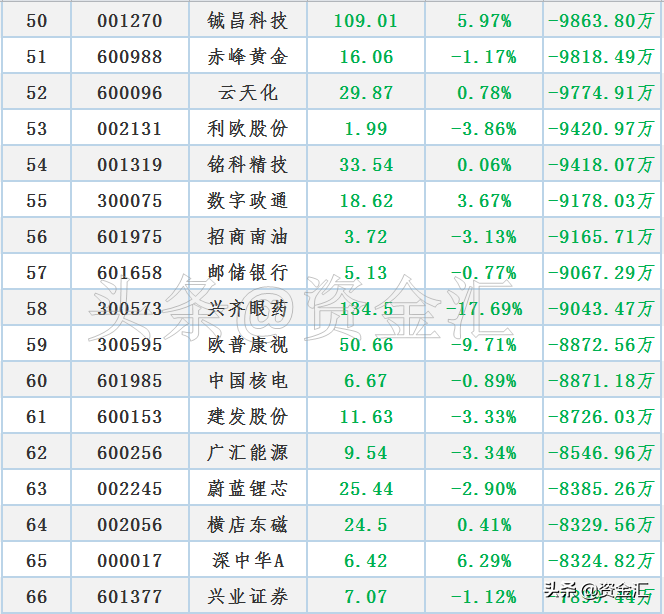Select price cell 50.66
The image size is (664, 614).
click(366, 345)
